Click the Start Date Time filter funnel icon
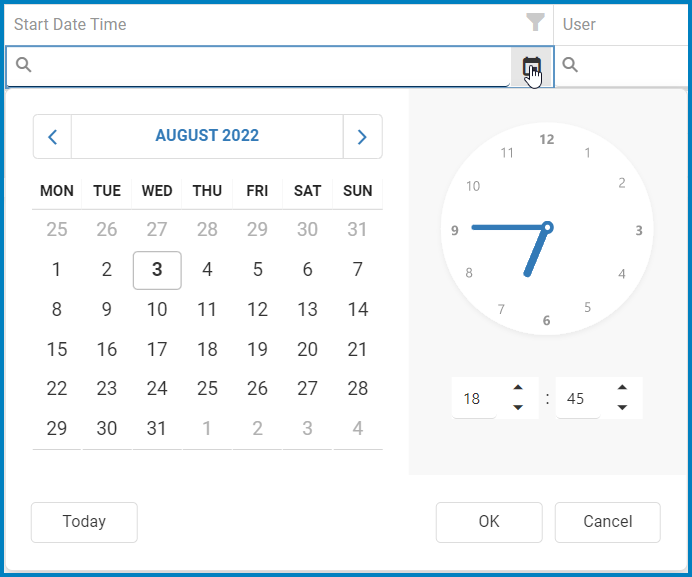This screenshot has height=577, width=692. (535, 23)
